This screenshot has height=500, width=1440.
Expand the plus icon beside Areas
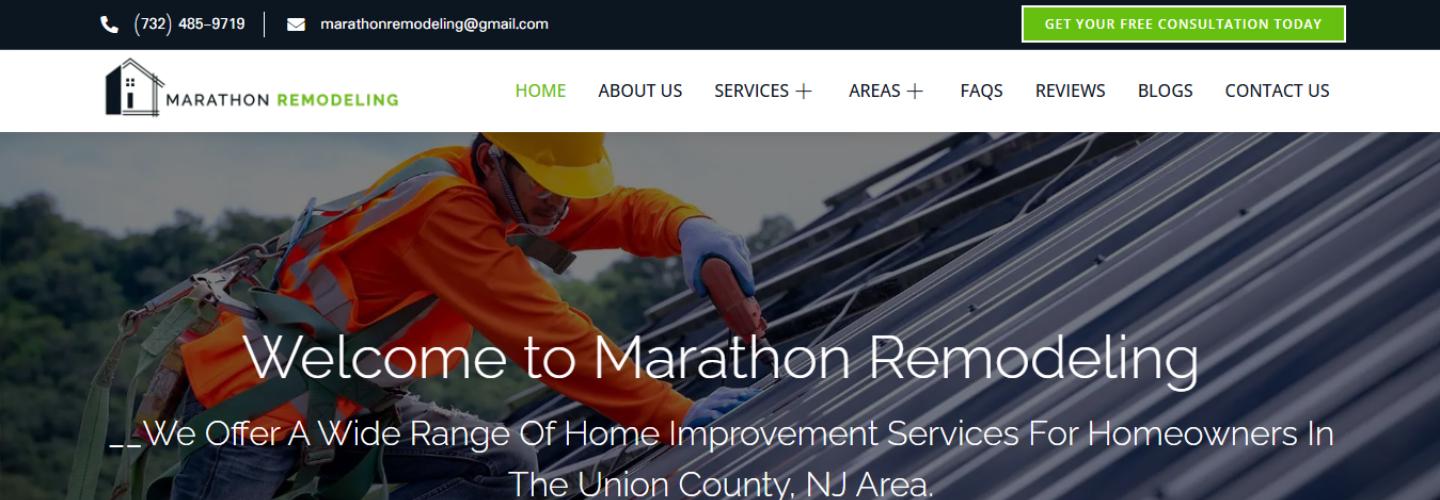coord(915,91)
